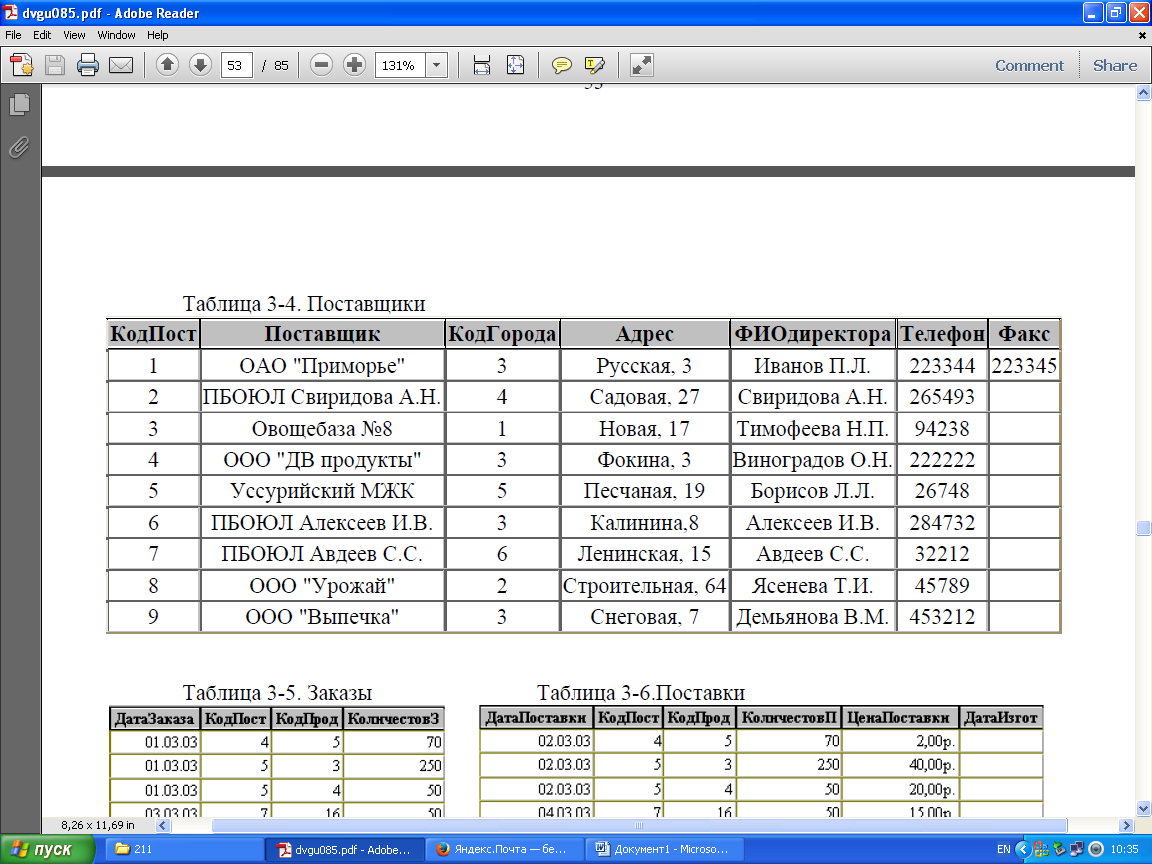1152x864 pixels.
Task: Click the cell Овощебаза №8
Action: 322,428
